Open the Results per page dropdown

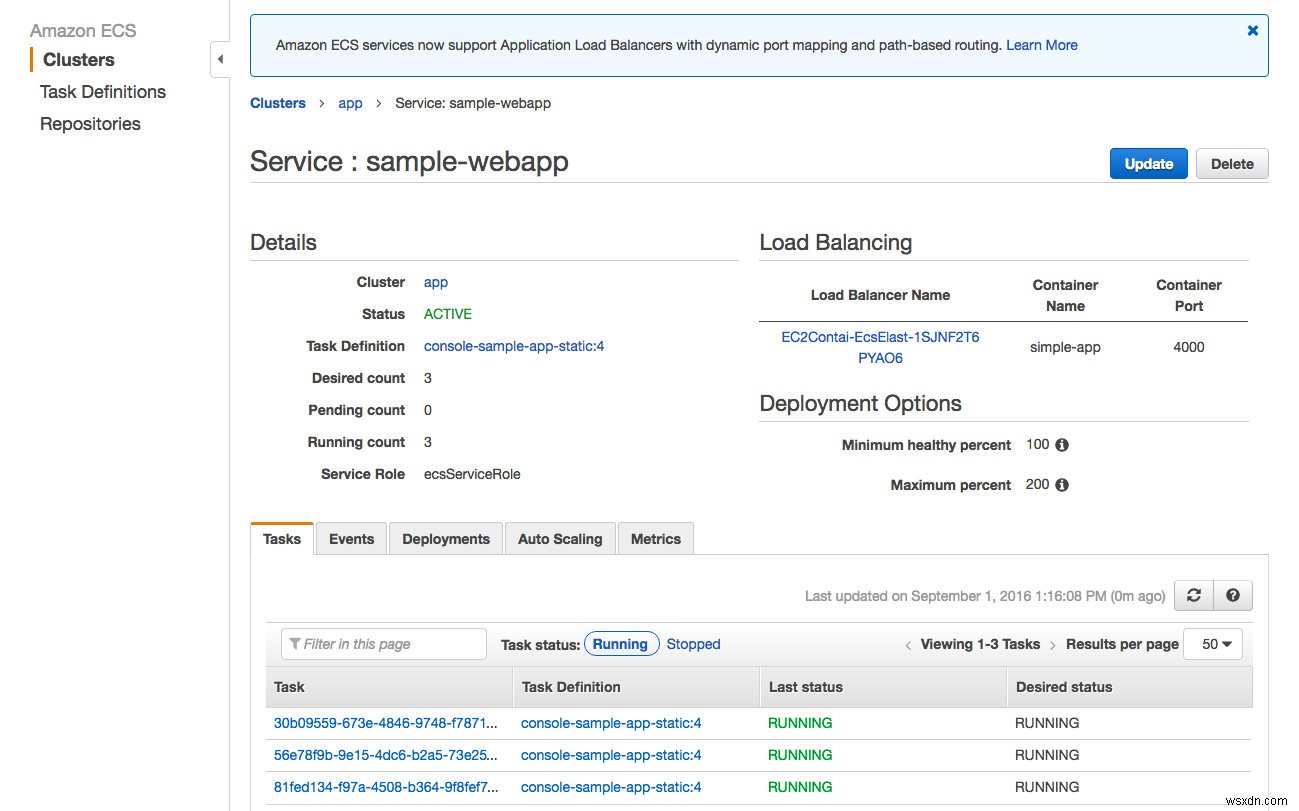point(1212,644)
